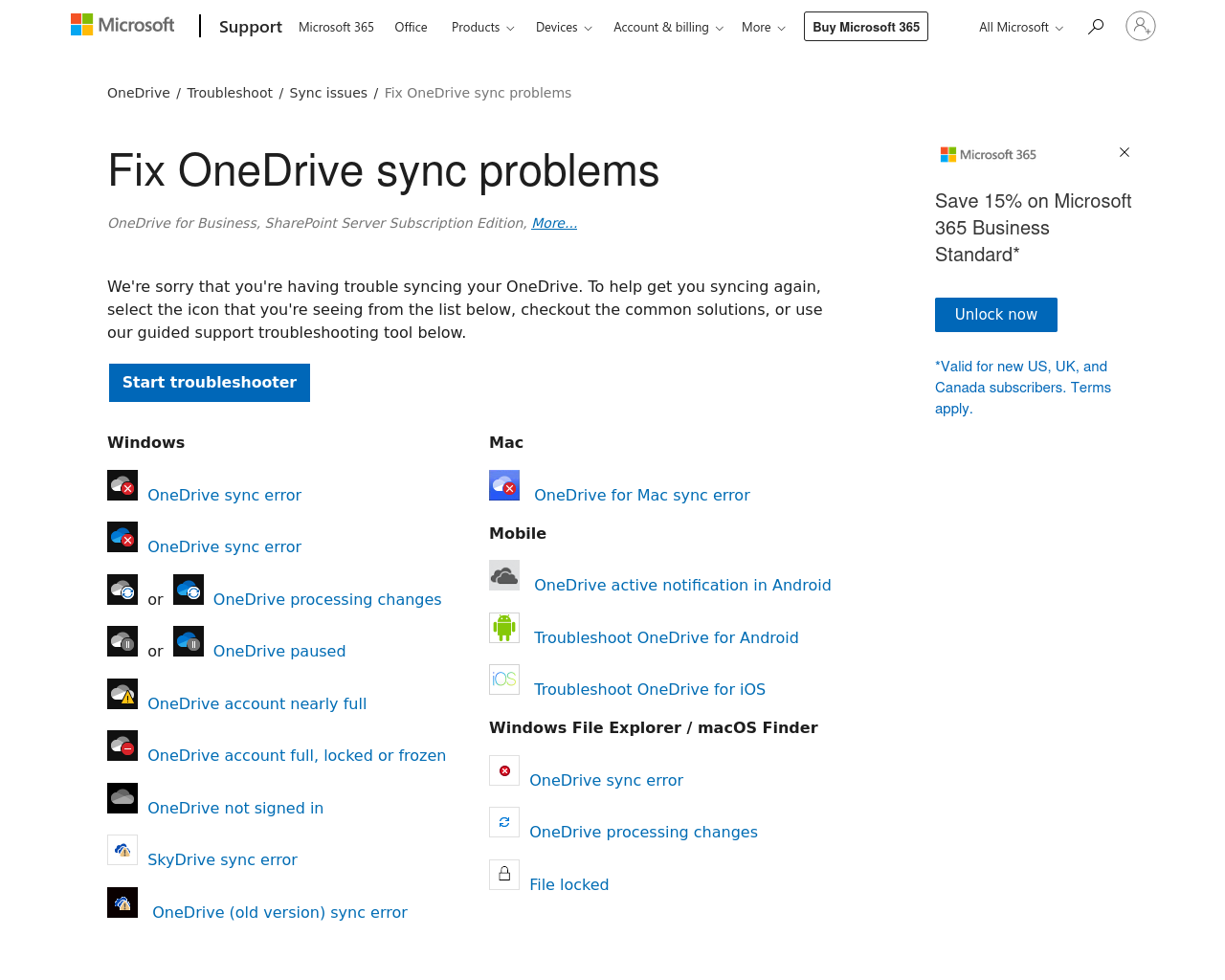This screenshot has height=980, width=1225.
Task: Click File Explorer red X sync error icon
Action: [x=504, y=770]
